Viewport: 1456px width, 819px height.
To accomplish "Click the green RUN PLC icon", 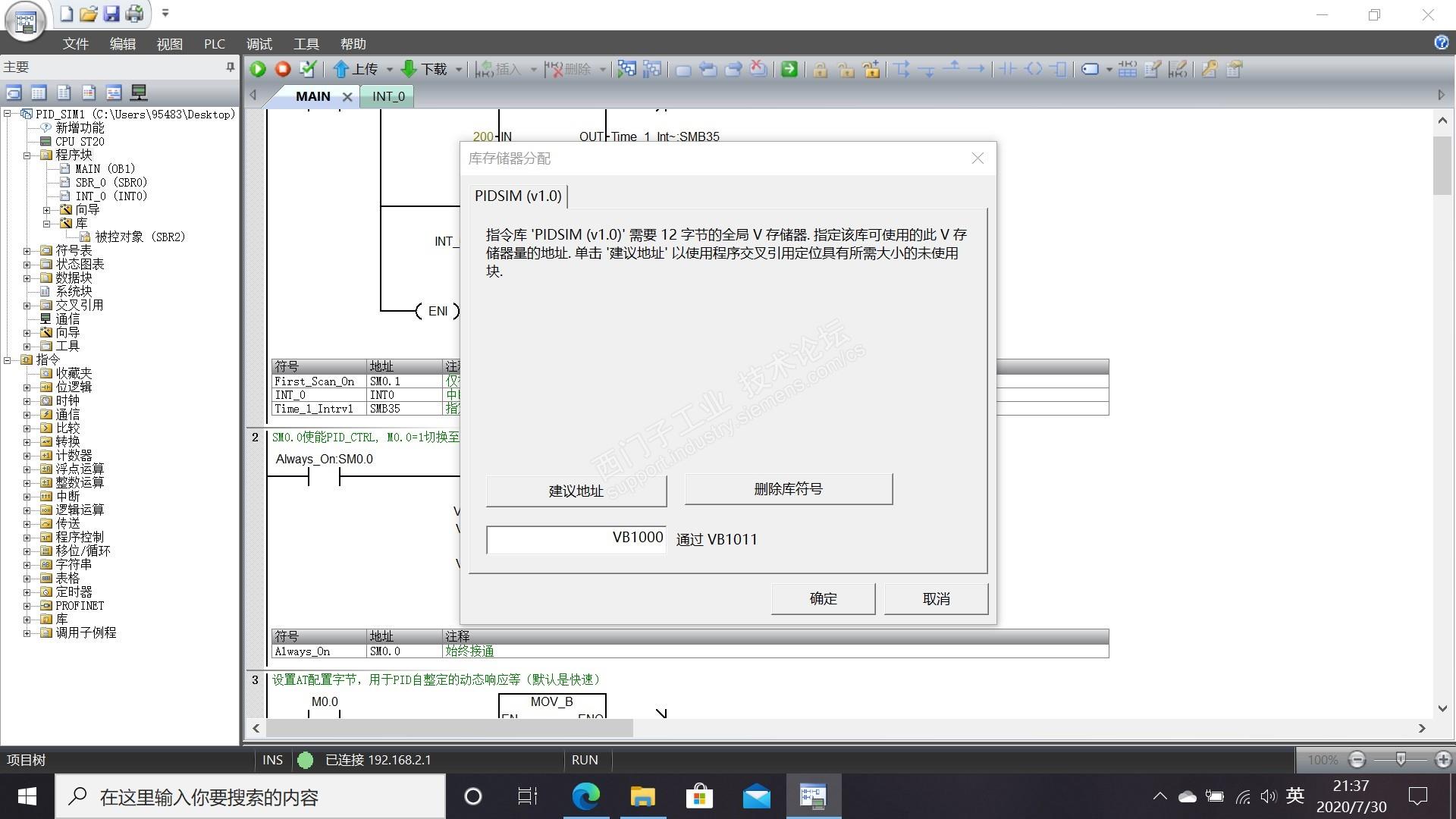I will coord(258,69).
